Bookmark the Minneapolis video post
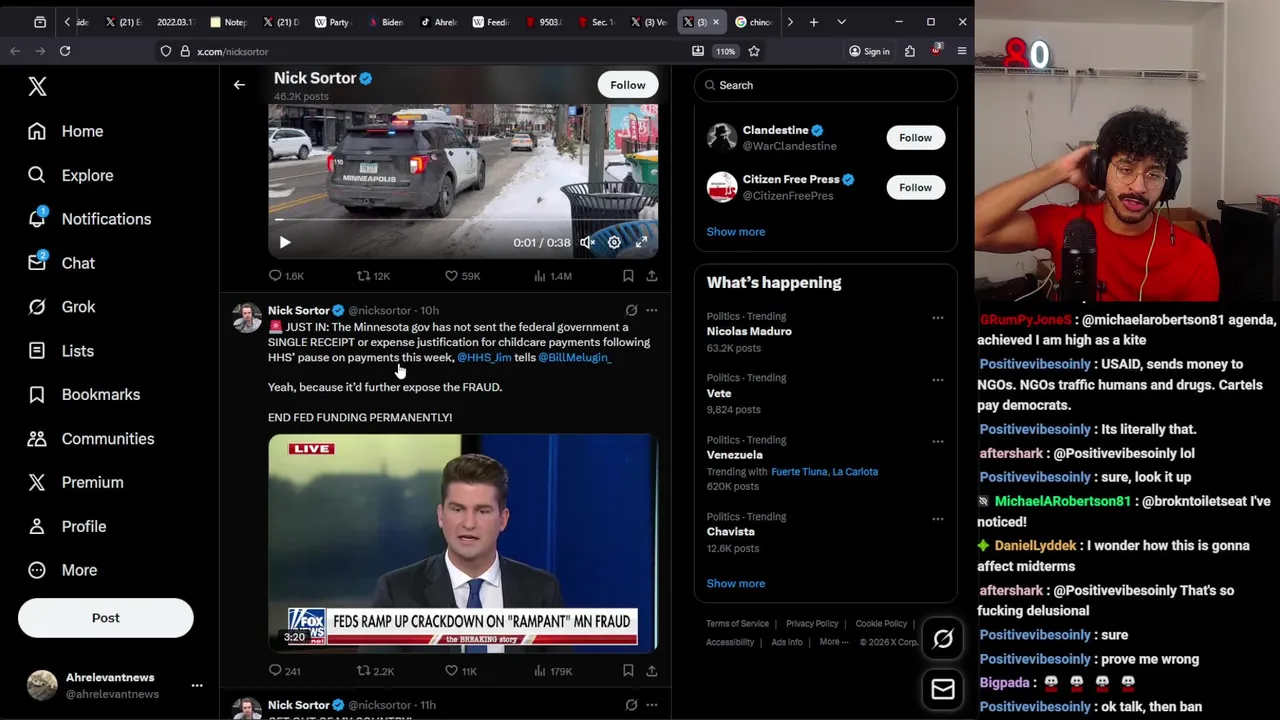1280x720 pixels. click(x=628, y=276)
